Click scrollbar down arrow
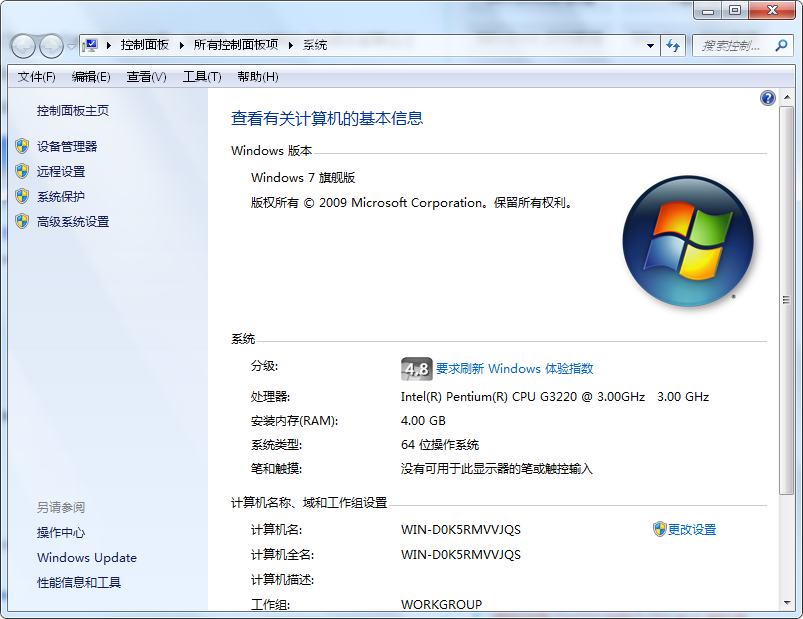This screenshot has height=619, width=803. tap(787, 603)
